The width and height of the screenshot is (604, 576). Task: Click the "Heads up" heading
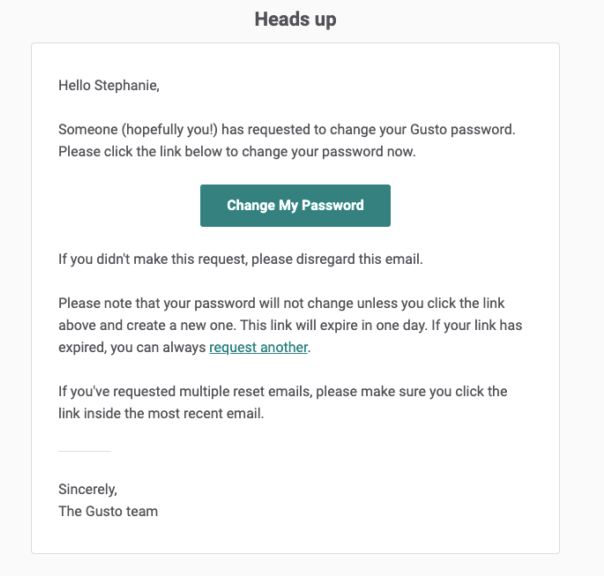[x=295, y=19]
